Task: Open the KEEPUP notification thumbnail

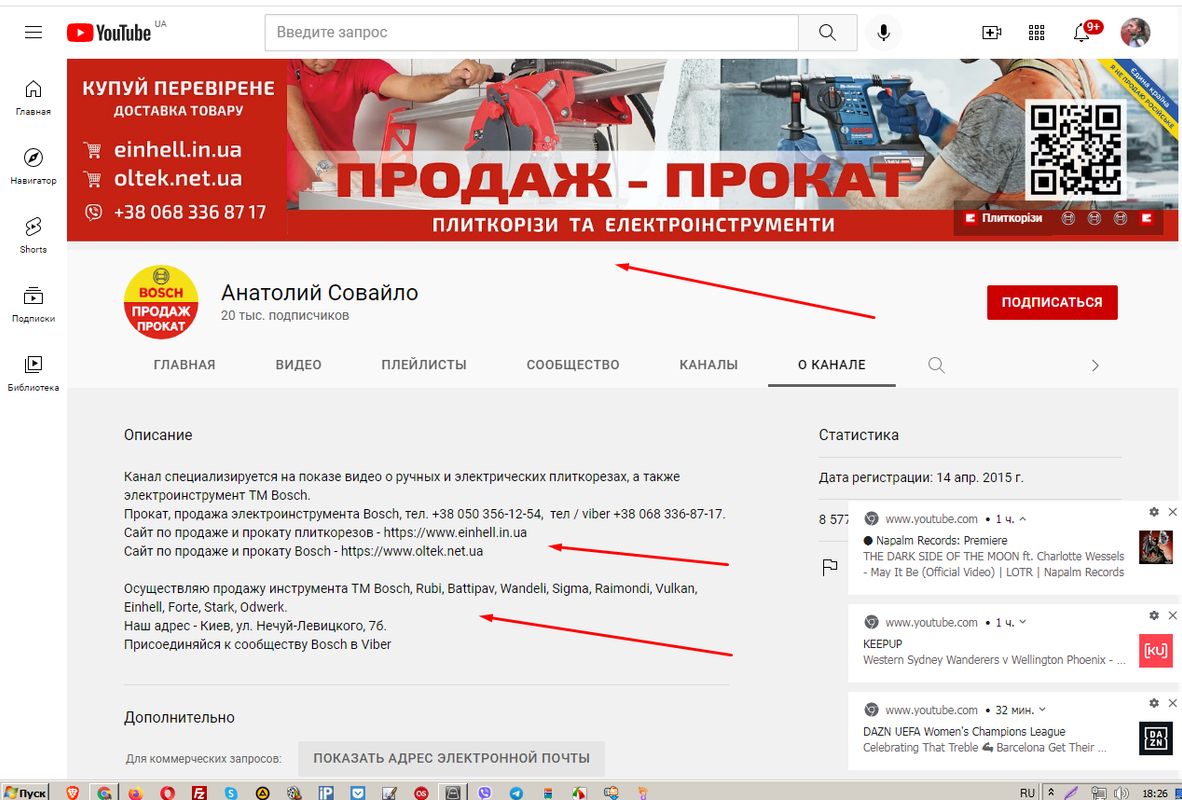Action: coord(1156,651)
